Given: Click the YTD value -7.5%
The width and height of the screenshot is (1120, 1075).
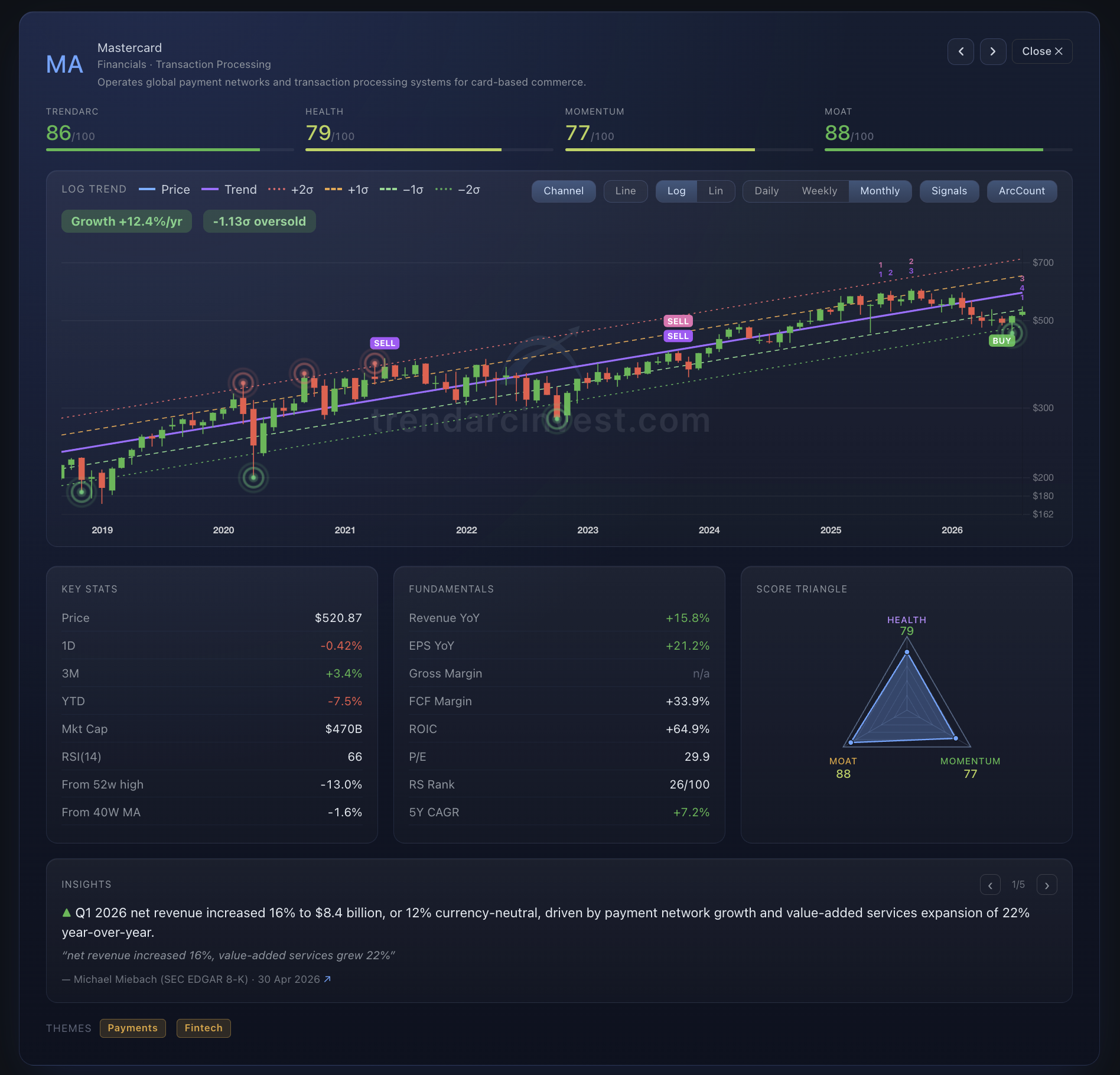Looking at the screenshot, I should (345, 701).
